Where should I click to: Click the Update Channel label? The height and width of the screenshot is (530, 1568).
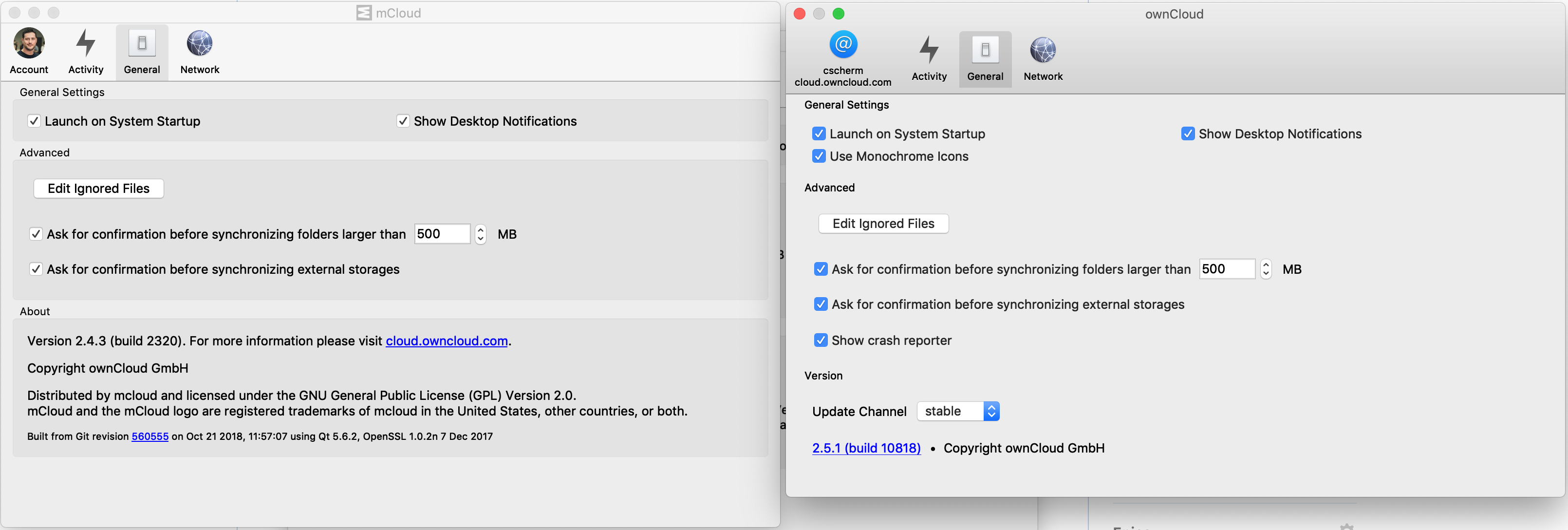(859, 412)
